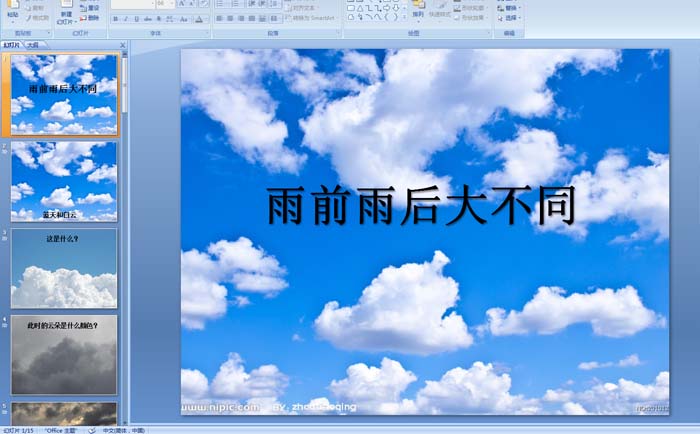This screenshot has height=434, width=700.
Task: Decrease font size with shrink font icon
Action: [191, 4]
